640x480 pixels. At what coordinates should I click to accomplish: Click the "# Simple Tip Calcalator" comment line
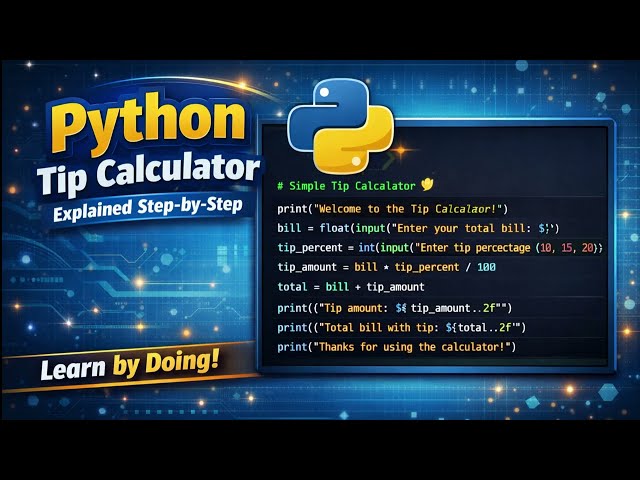pyautogui.click(x=346, y=186)
